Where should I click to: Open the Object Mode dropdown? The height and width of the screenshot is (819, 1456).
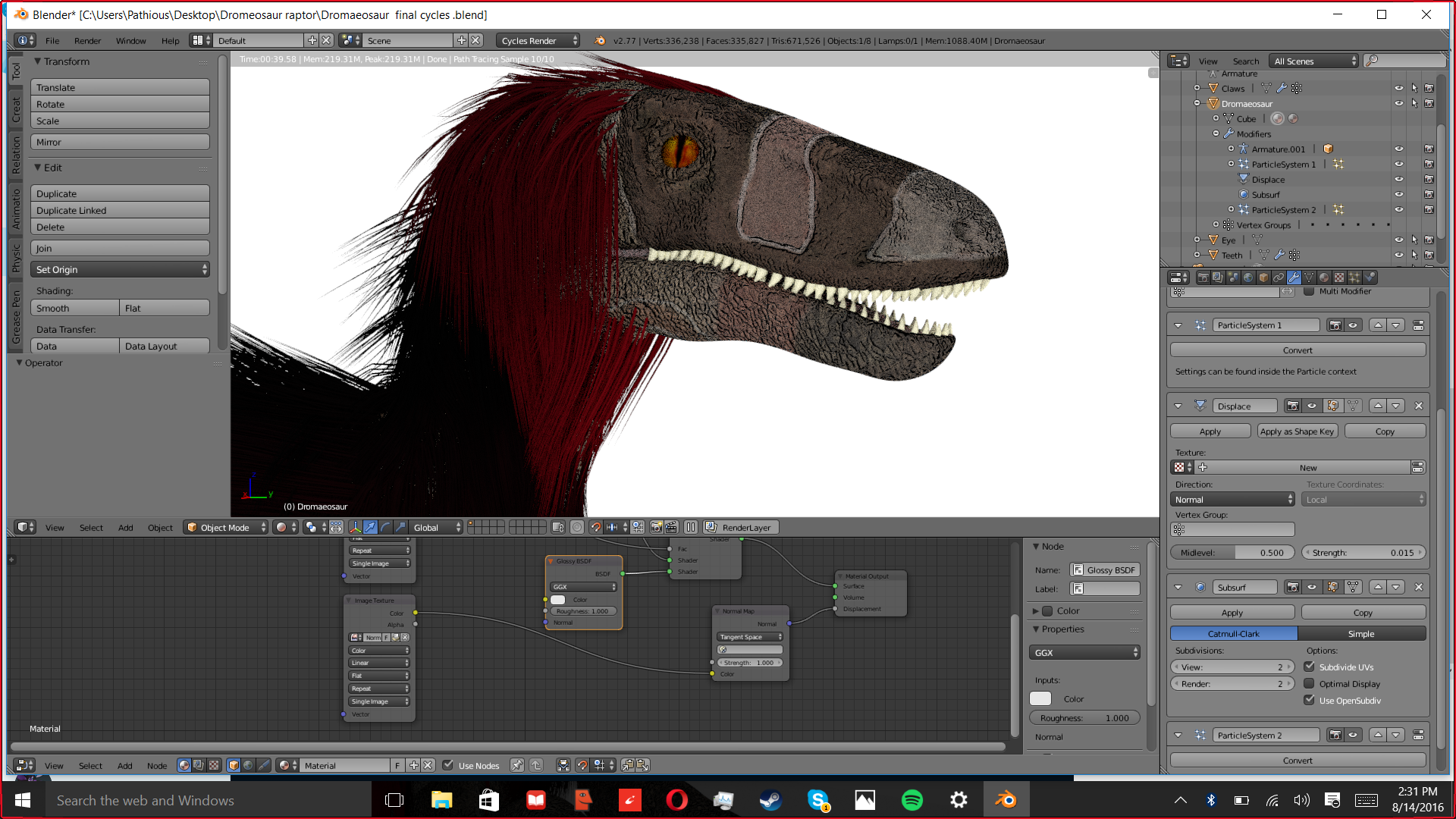(x=226, y=528)
